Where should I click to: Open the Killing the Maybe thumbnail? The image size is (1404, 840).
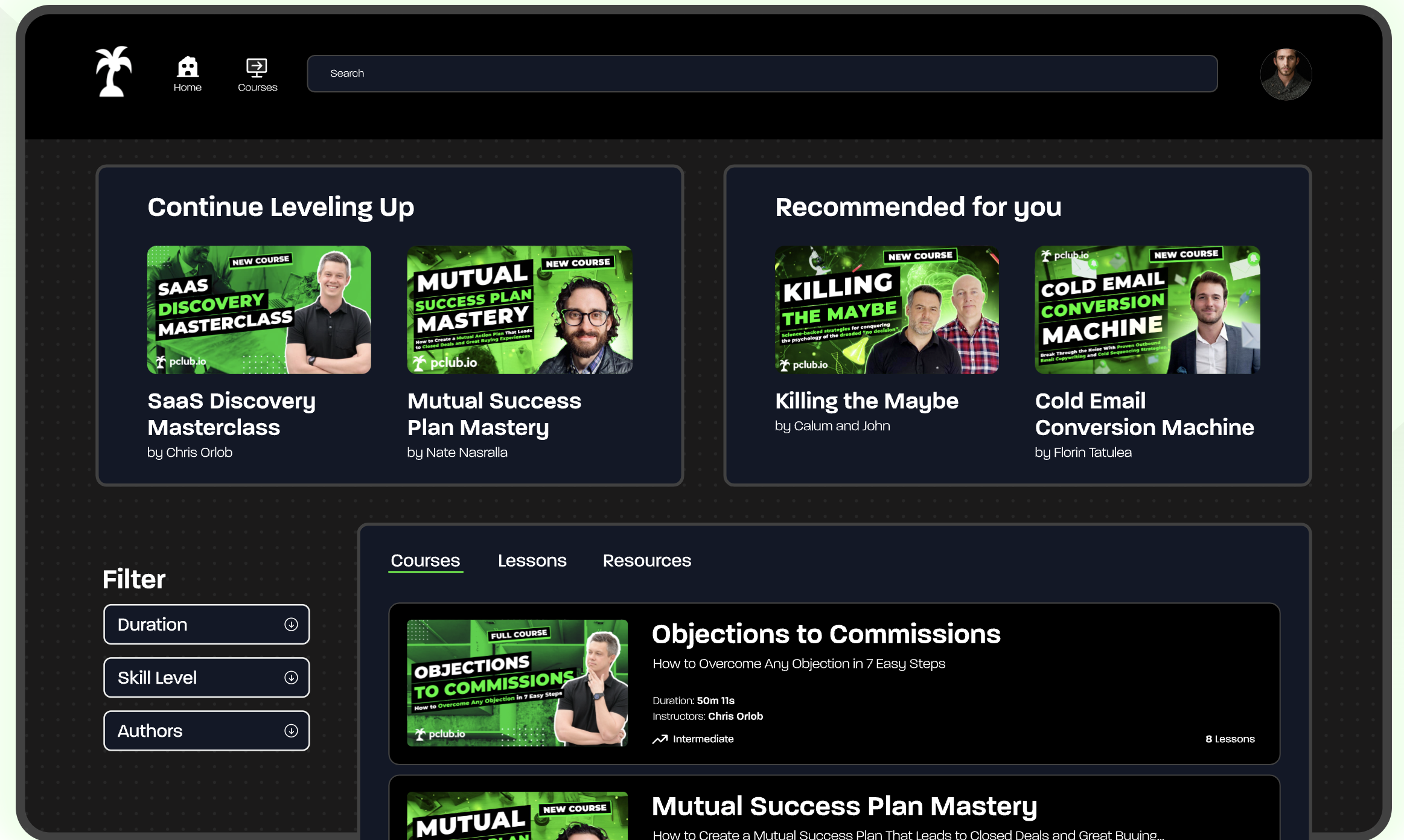click(x=886, y=310)
